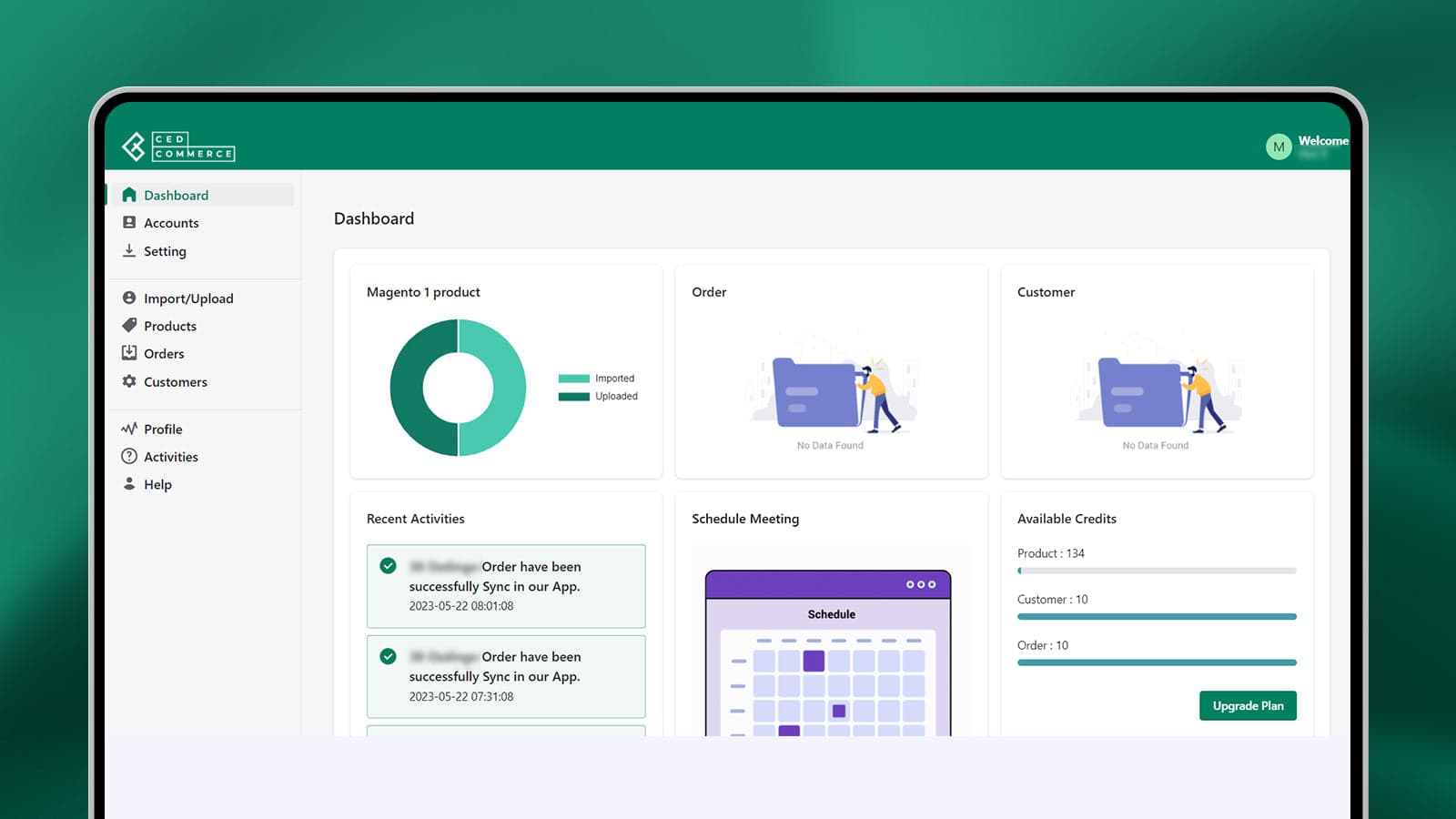
Task: Switch to the Orders section
Action: point(164,353)
